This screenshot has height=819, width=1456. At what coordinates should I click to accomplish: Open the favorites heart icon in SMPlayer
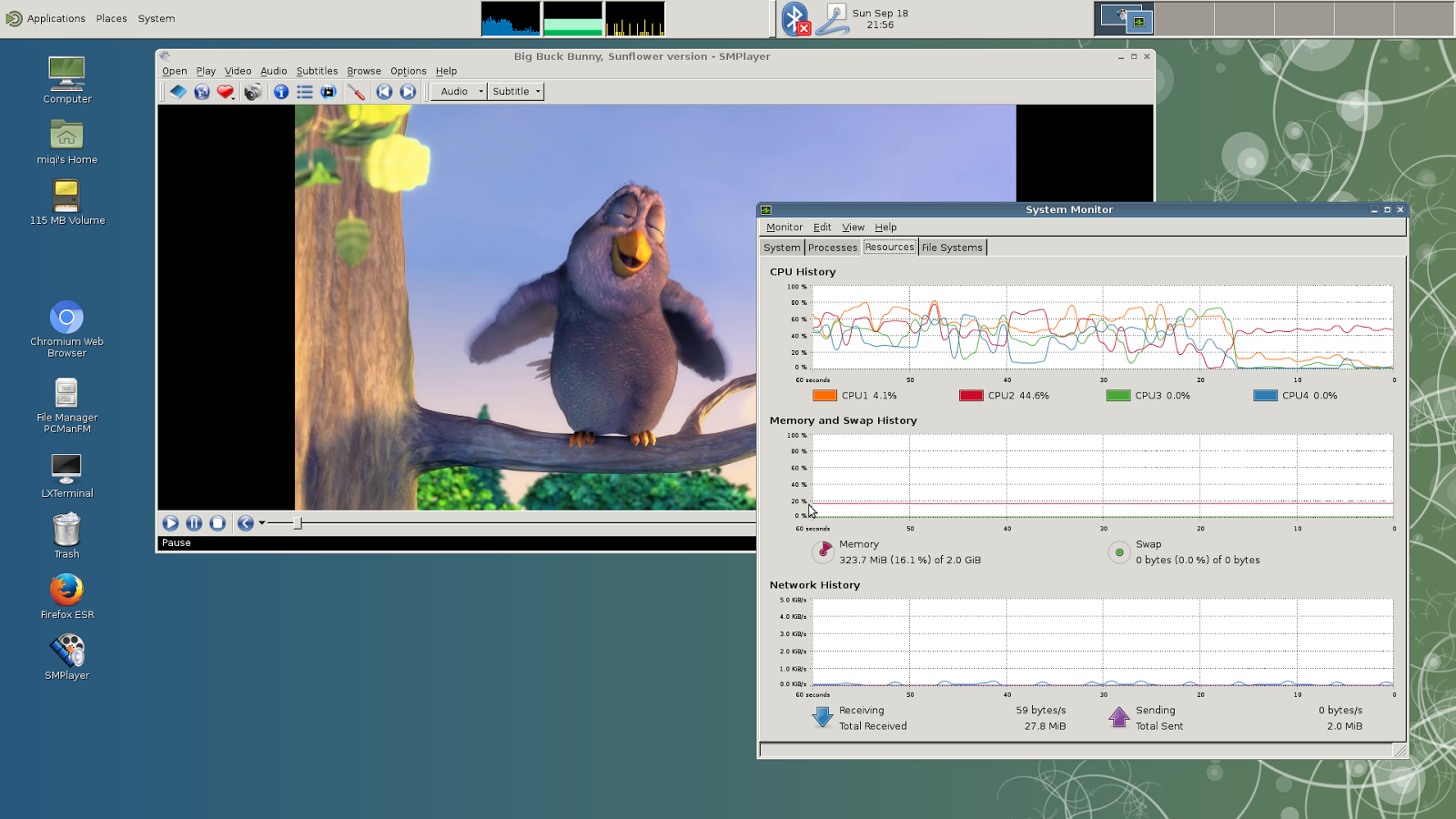226,92
